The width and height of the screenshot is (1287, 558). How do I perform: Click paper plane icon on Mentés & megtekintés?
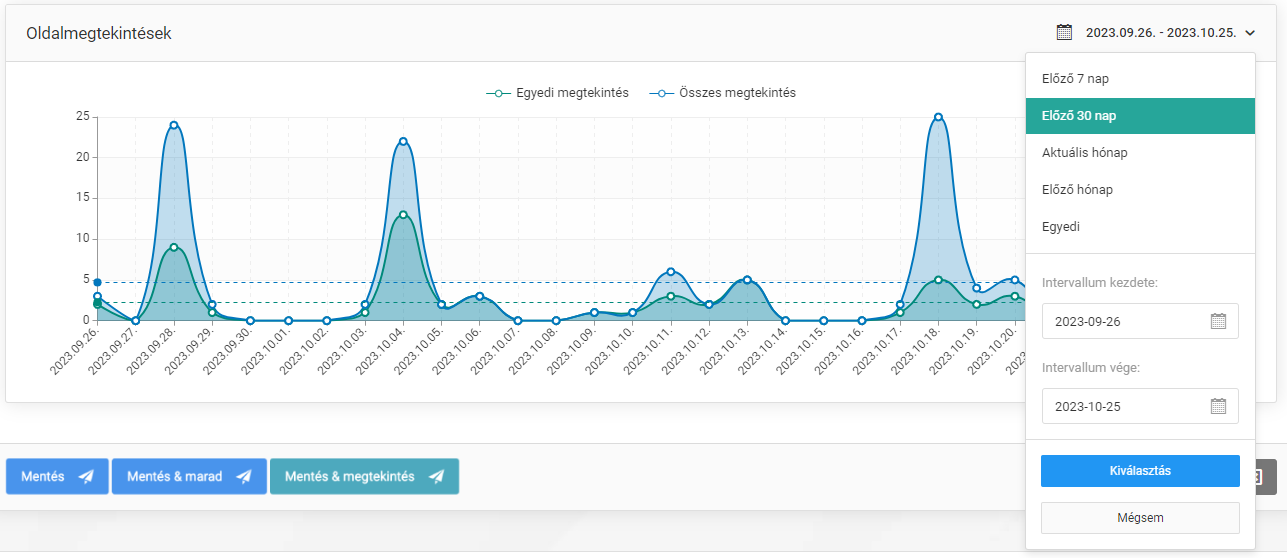[437, 477]
